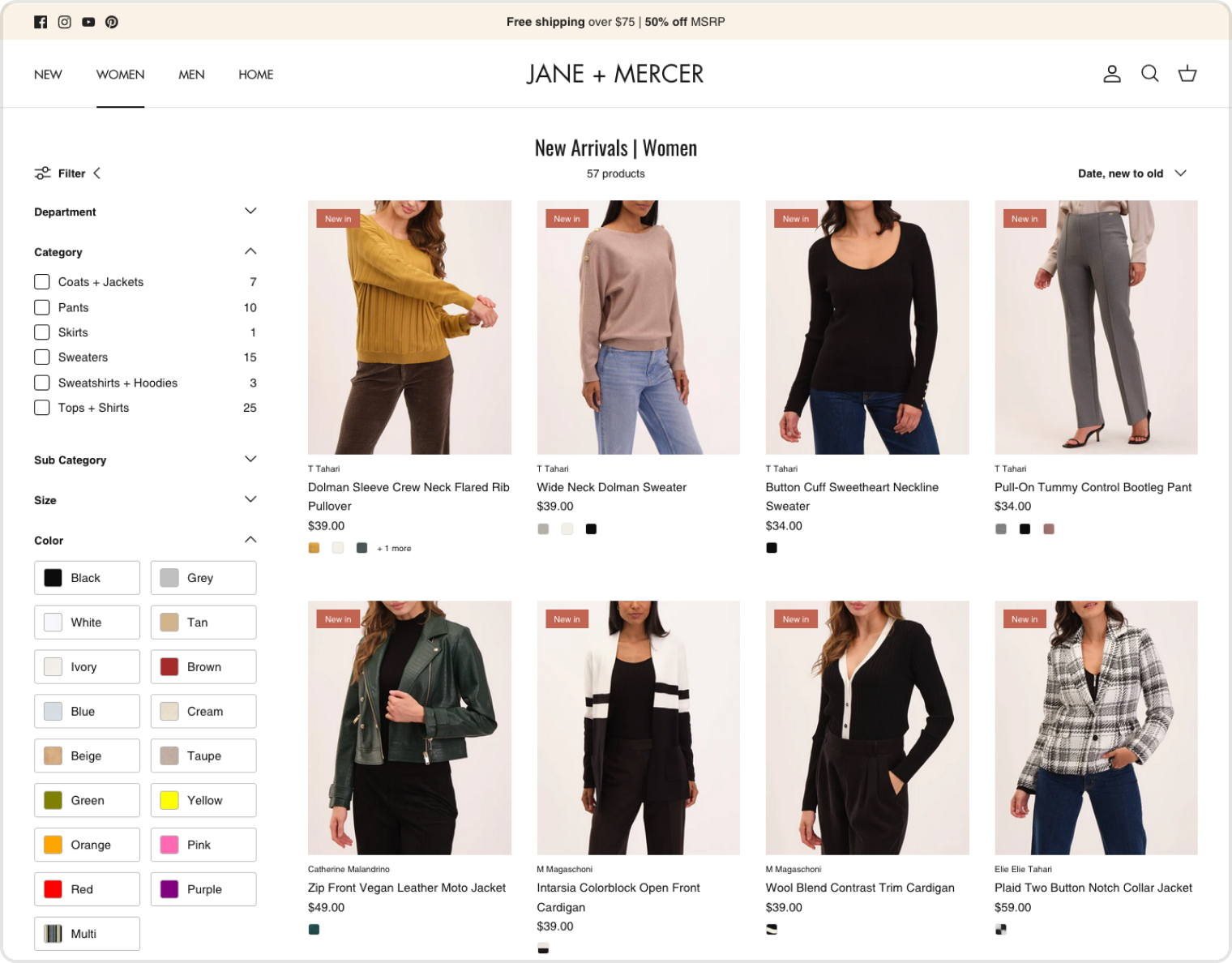Viewport: 1232px width, 963px height.
Task: Open the Instagram social link
Action: (64, 22)
